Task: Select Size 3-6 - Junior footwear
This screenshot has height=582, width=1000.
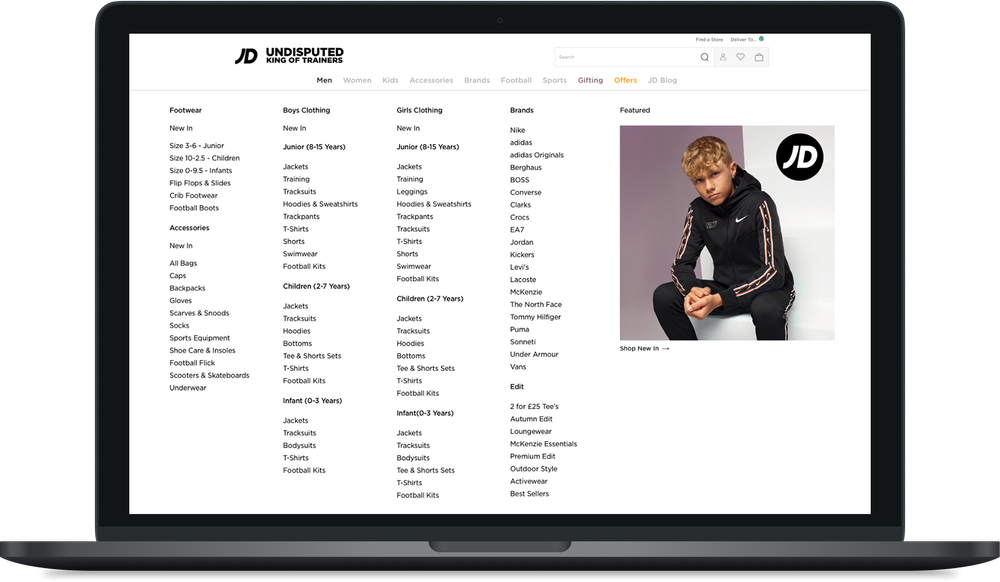Action: coord(196,146)
